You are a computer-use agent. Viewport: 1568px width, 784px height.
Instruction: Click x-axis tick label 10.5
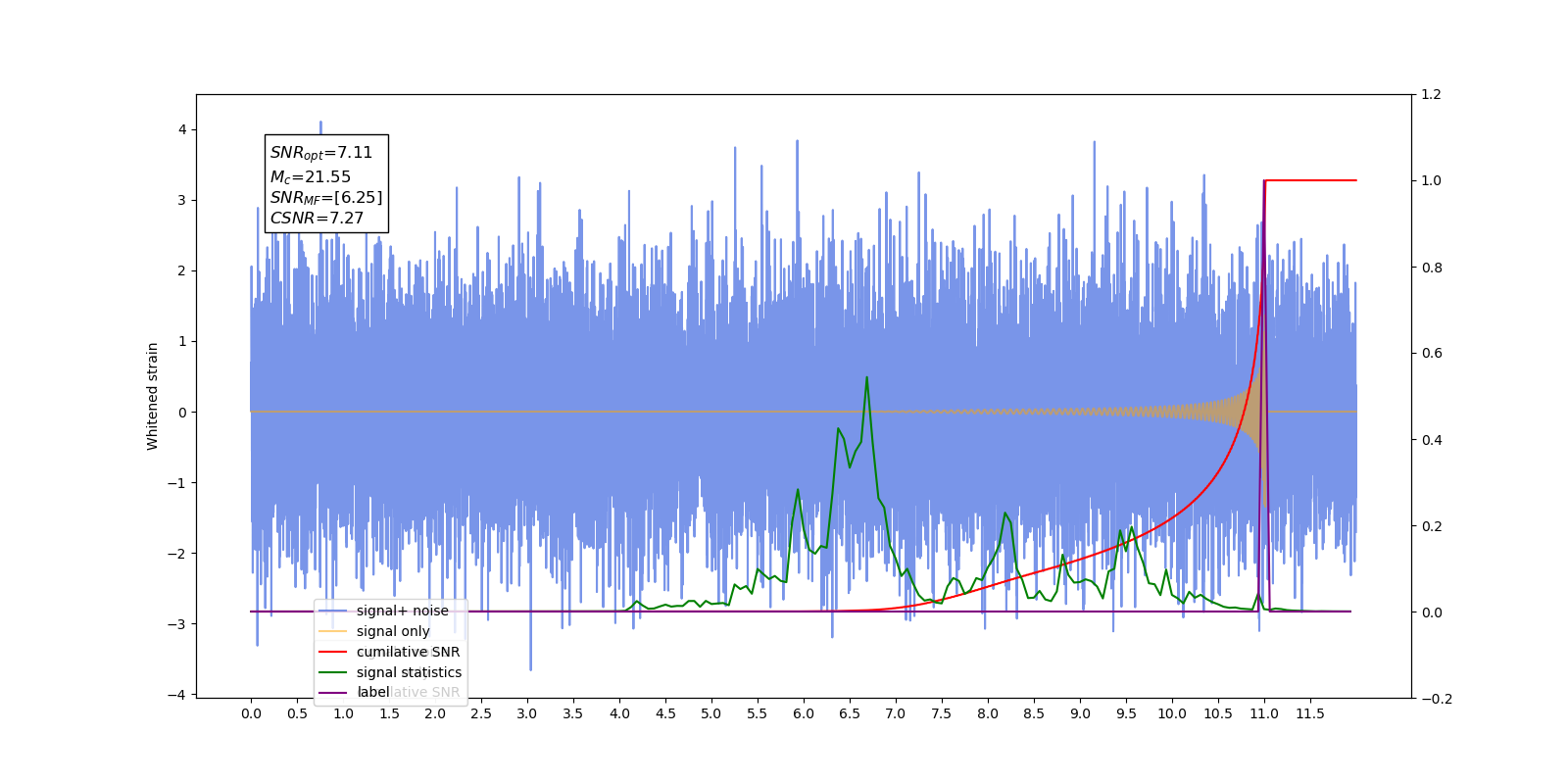(x=1218, y=714)
